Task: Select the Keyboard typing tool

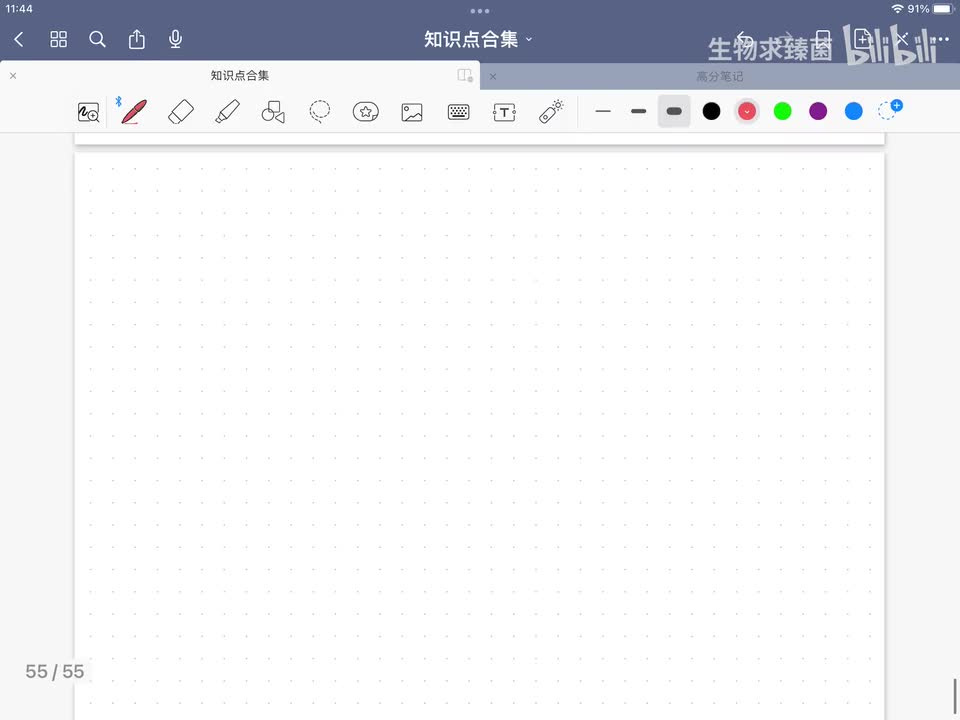Action: 459,111
